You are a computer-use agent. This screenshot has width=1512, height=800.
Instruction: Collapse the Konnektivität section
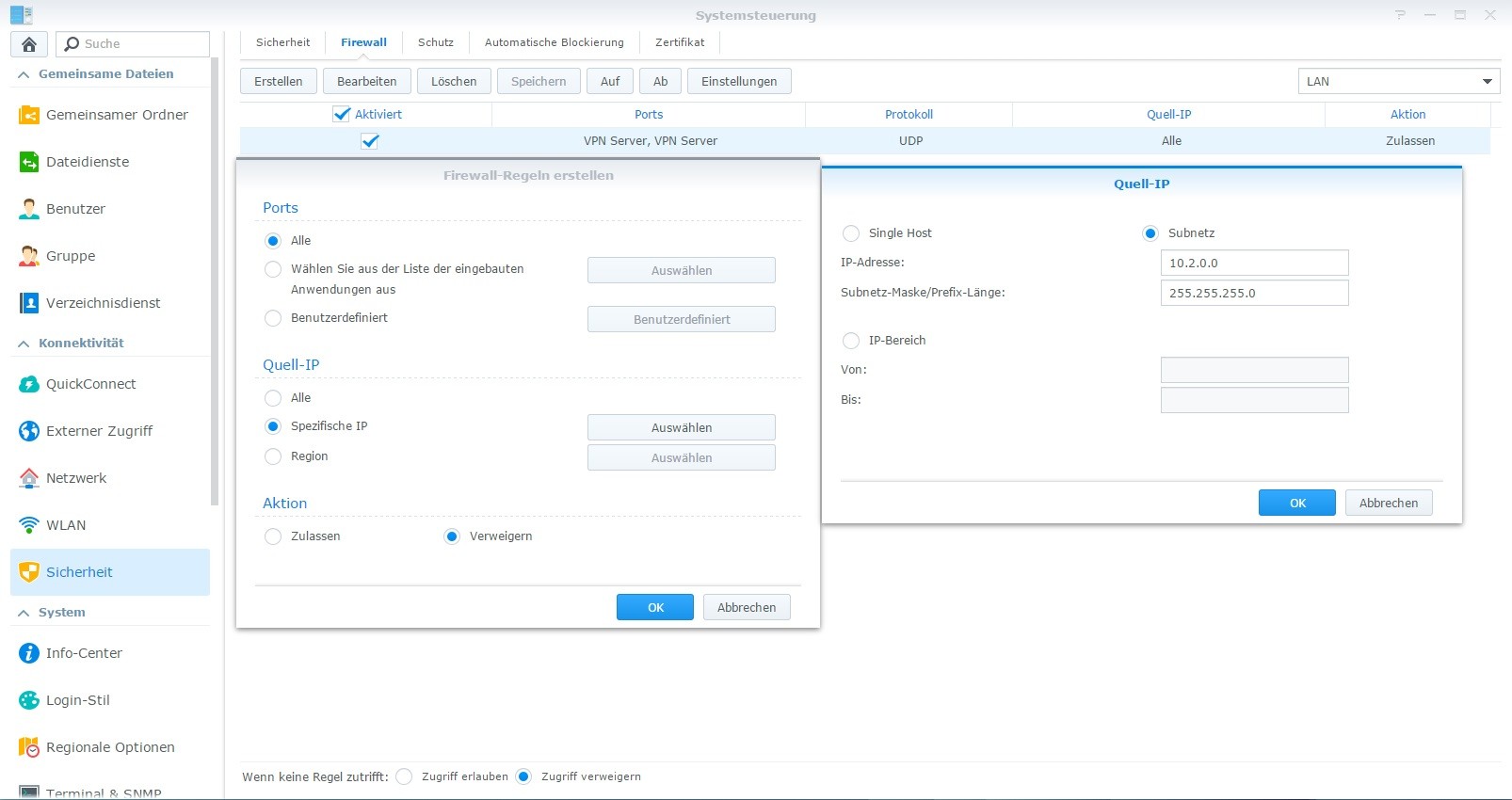(x=24, y=344)
